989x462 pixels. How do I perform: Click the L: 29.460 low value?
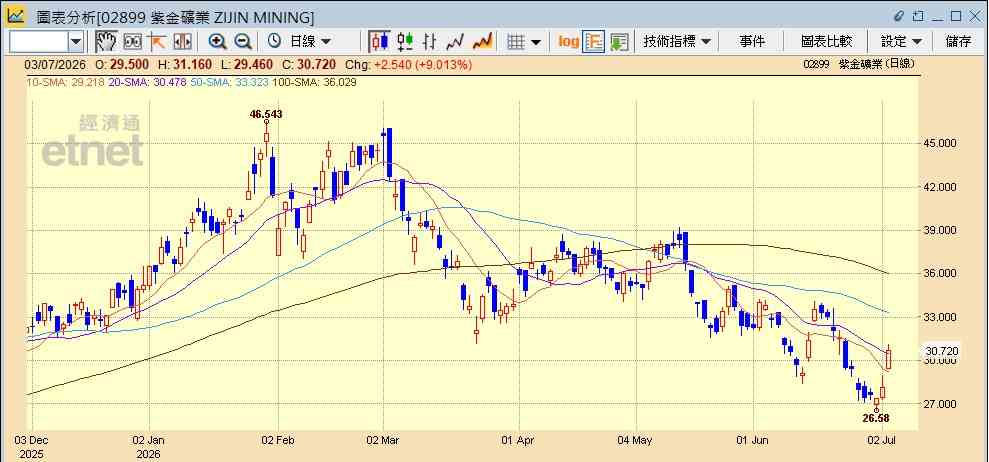[246, 64]
